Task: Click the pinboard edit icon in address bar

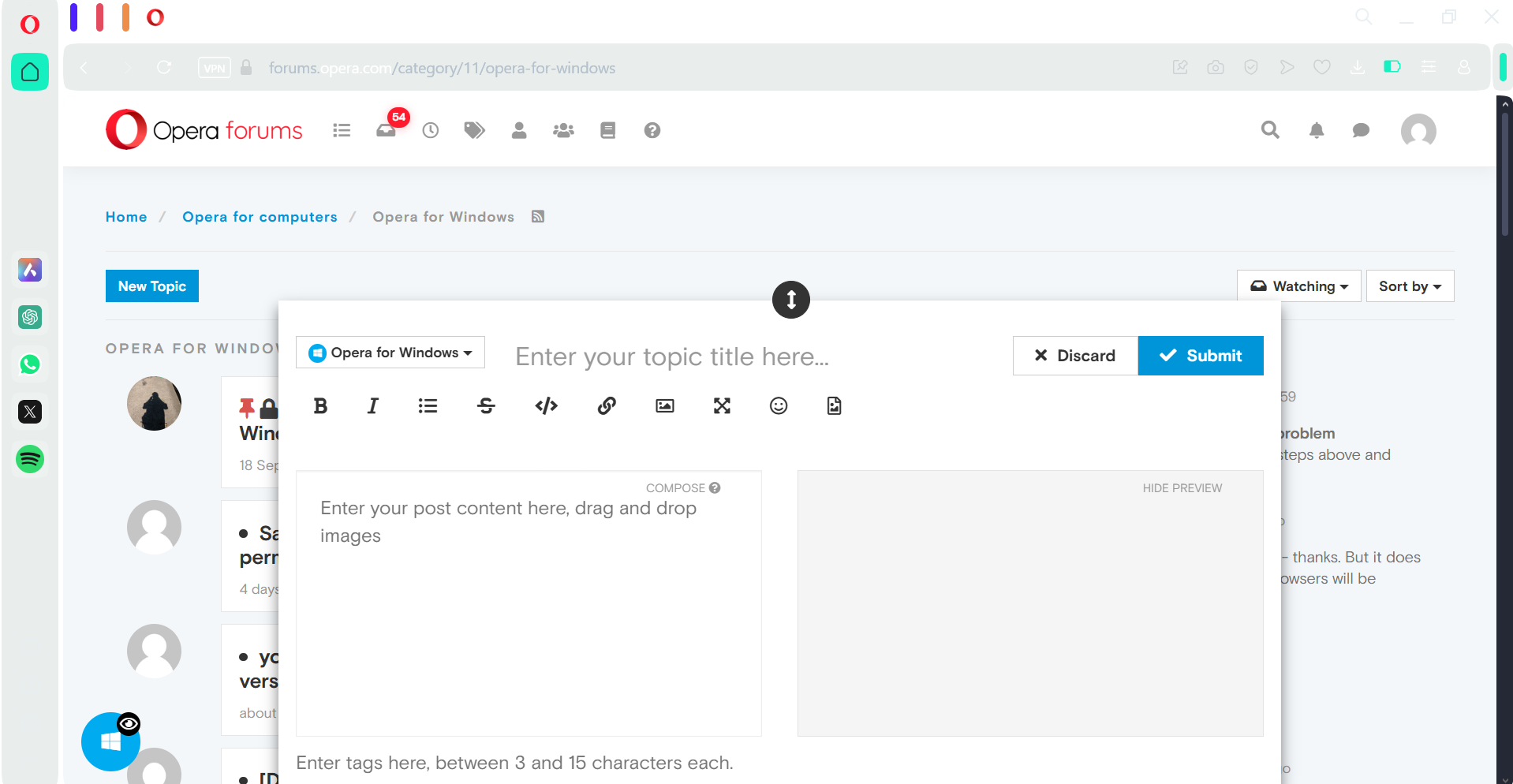Action: point(1180,67)
